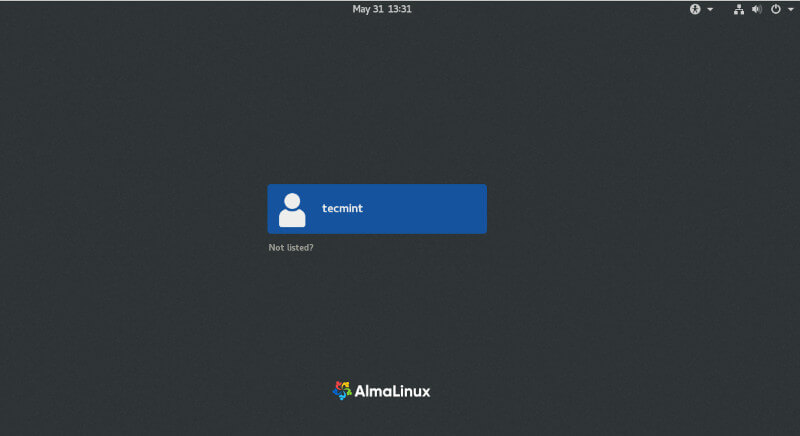Open the accessibility menu icon
Viewport: 800px width, 436px height.
pos(695,9)
